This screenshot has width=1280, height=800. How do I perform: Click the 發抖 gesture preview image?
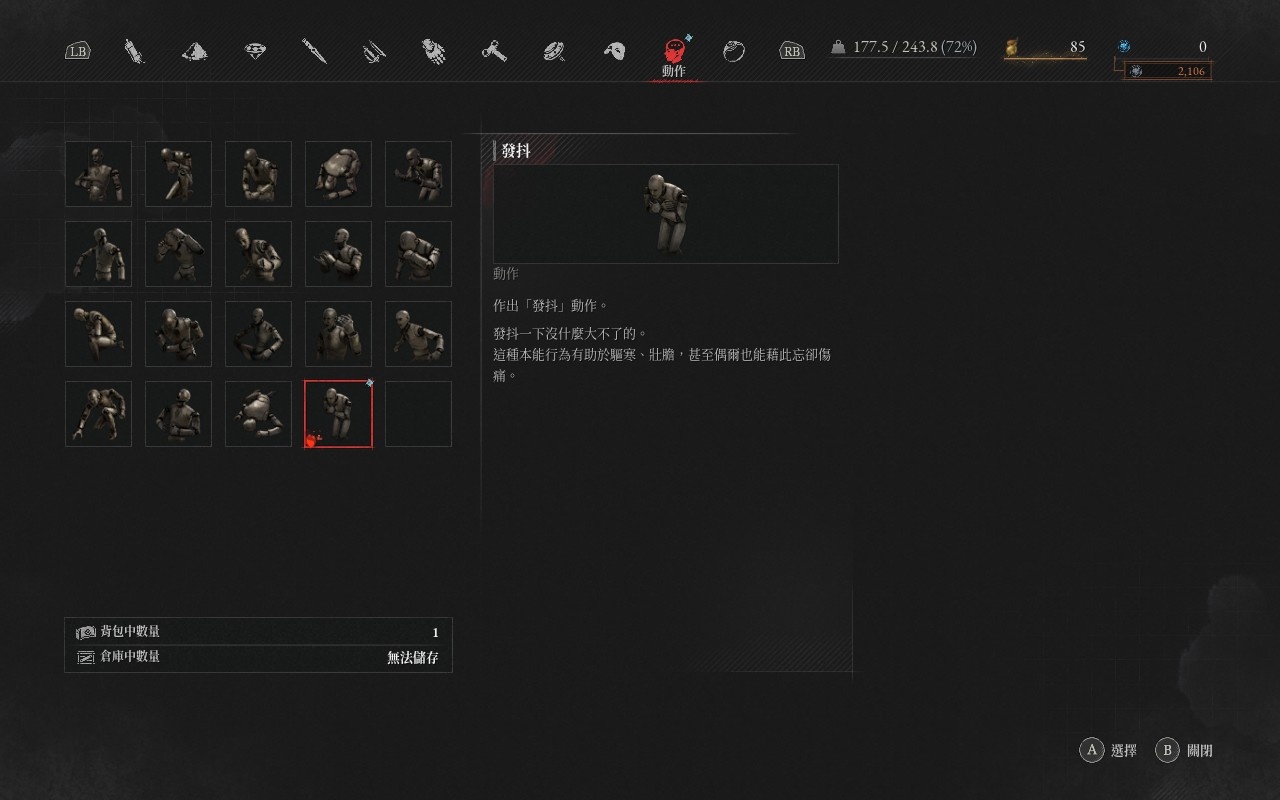[x=666, y=214]
